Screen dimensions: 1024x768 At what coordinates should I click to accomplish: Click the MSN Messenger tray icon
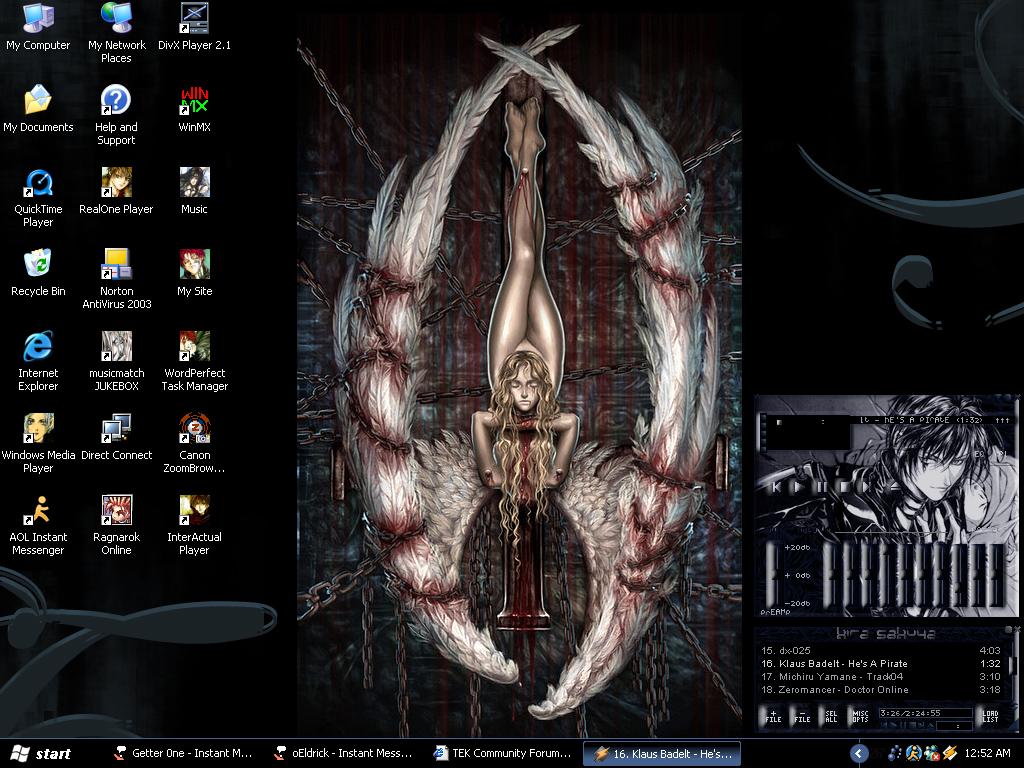[932, 753]
